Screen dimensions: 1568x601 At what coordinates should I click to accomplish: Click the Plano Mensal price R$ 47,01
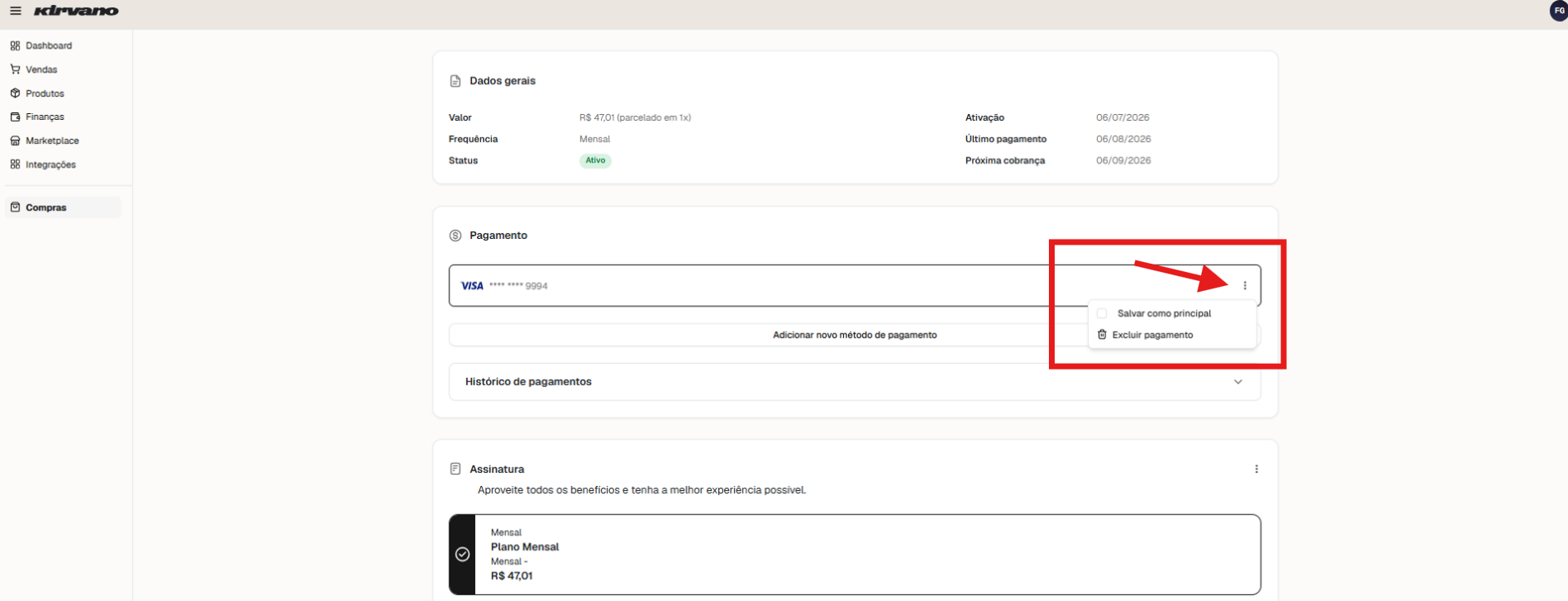(512, 576)
